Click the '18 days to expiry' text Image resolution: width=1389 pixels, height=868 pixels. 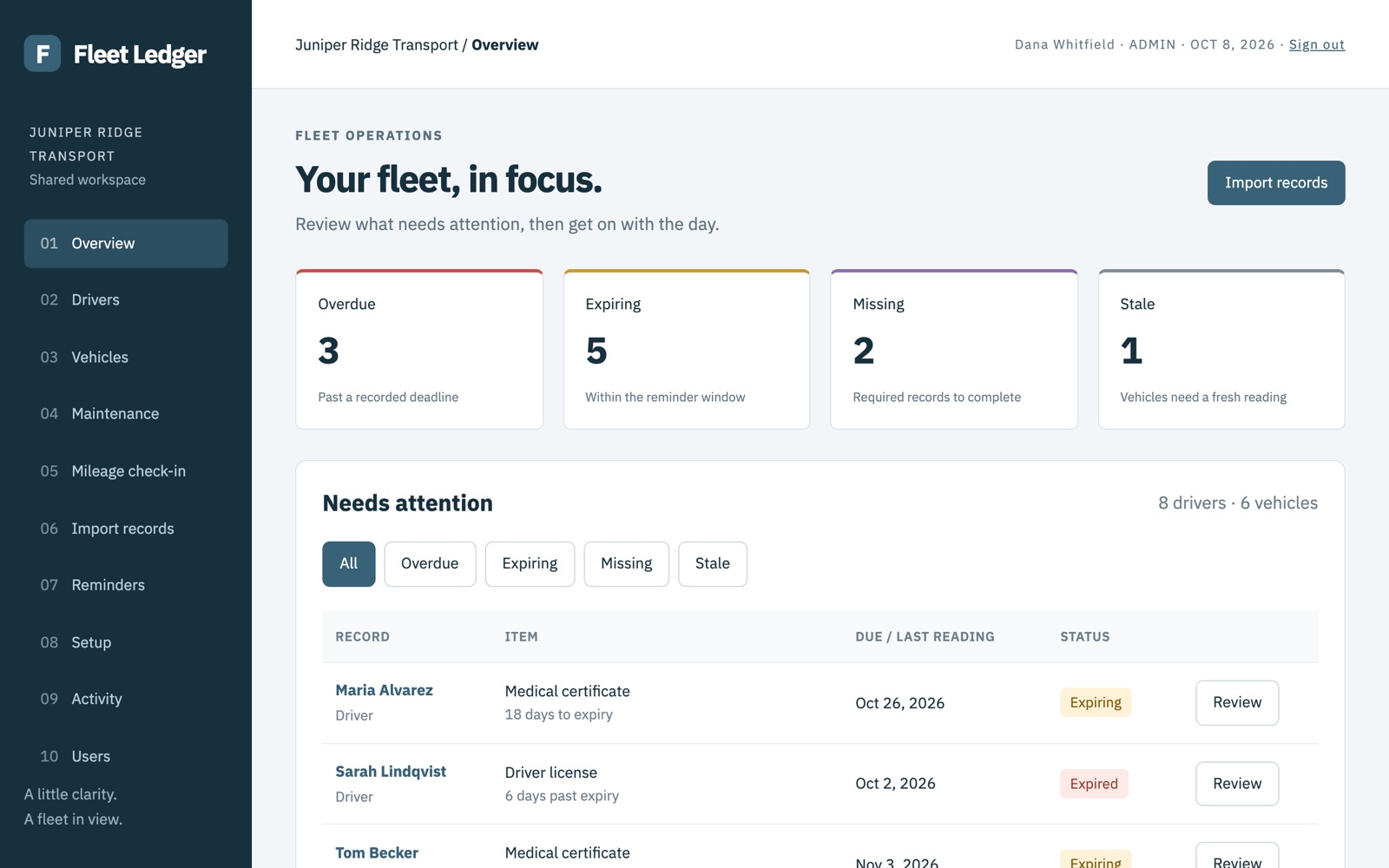point(558,714)
